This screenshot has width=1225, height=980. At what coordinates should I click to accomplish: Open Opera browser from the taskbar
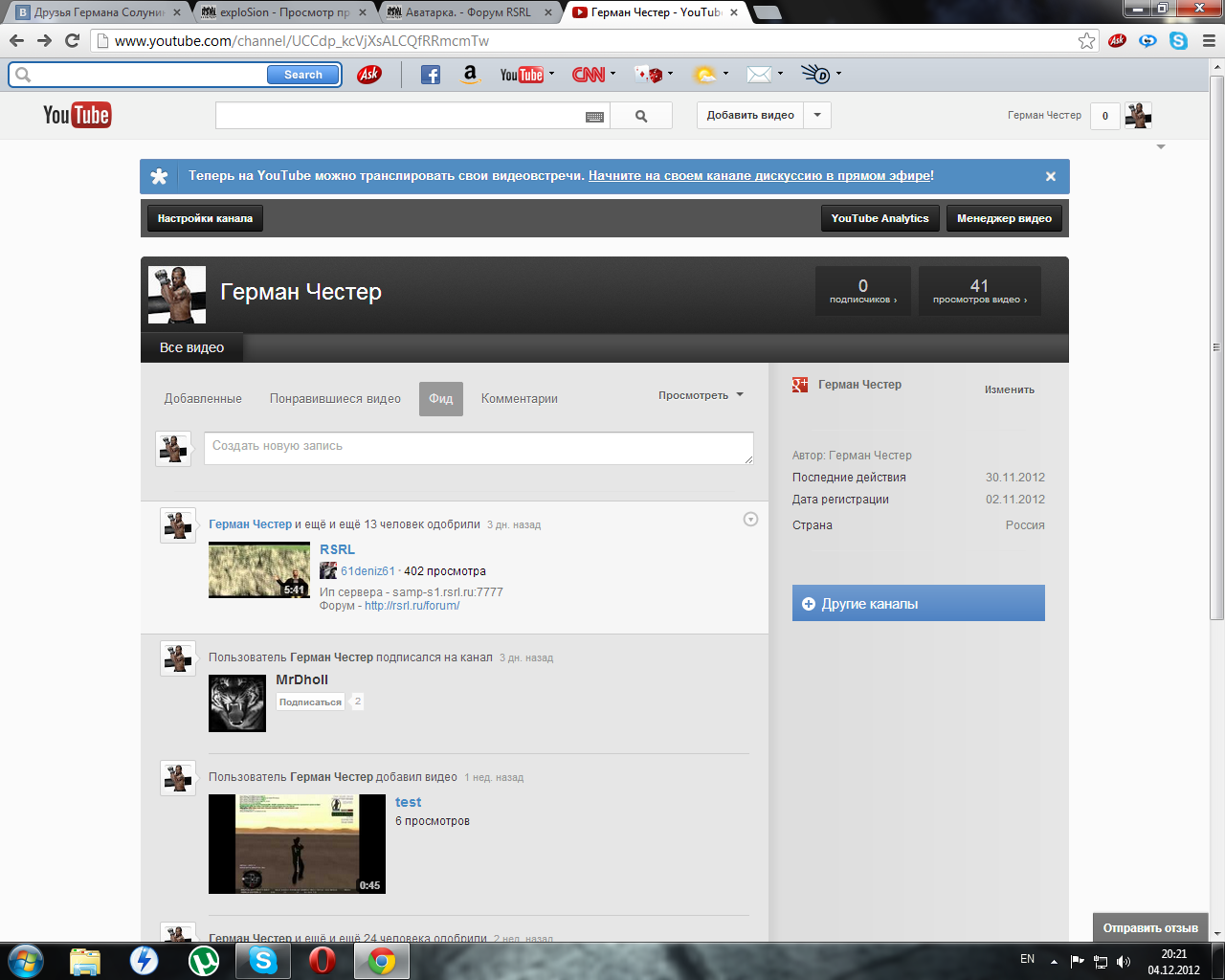coord(323,960)
